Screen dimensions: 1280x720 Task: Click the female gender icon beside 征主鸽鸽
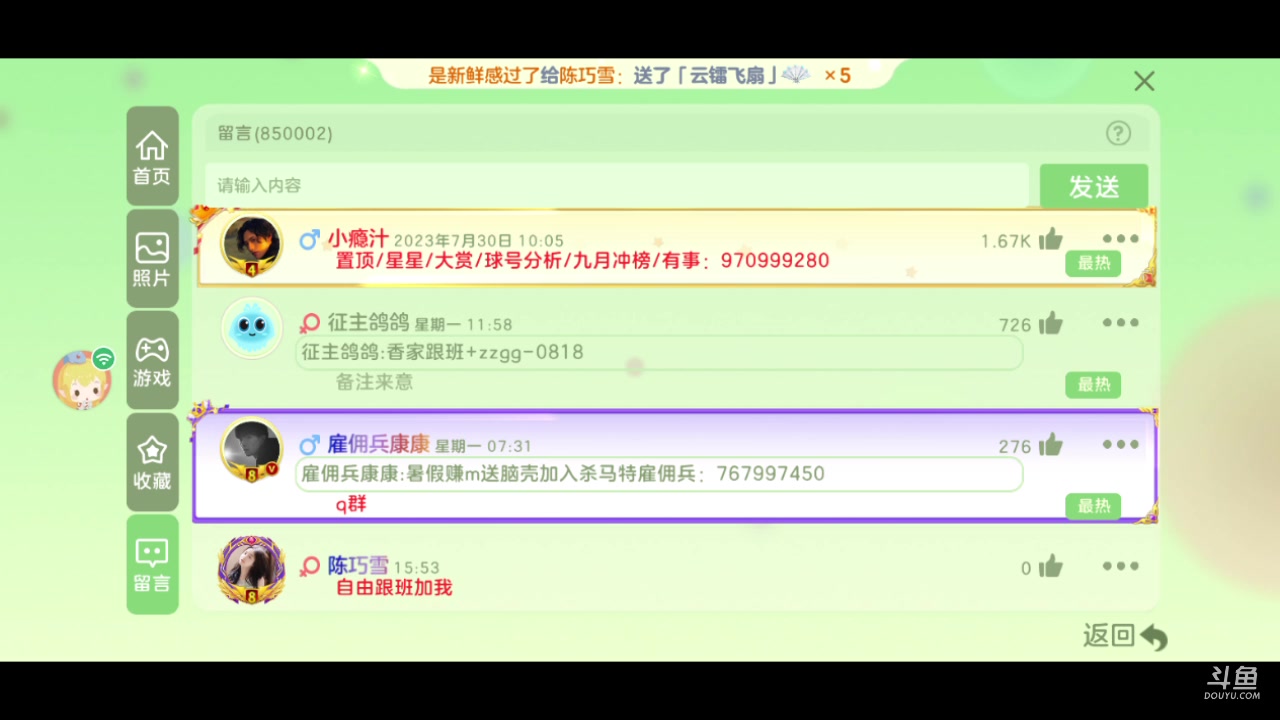(x=310, y=323)
